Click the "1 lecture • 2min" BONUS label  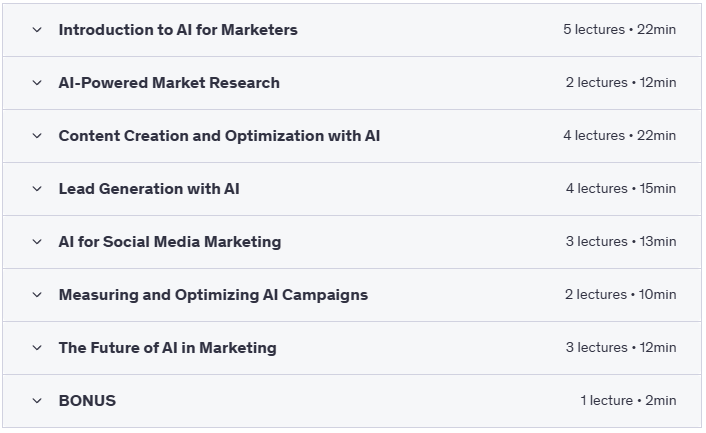tap(628, 401)
